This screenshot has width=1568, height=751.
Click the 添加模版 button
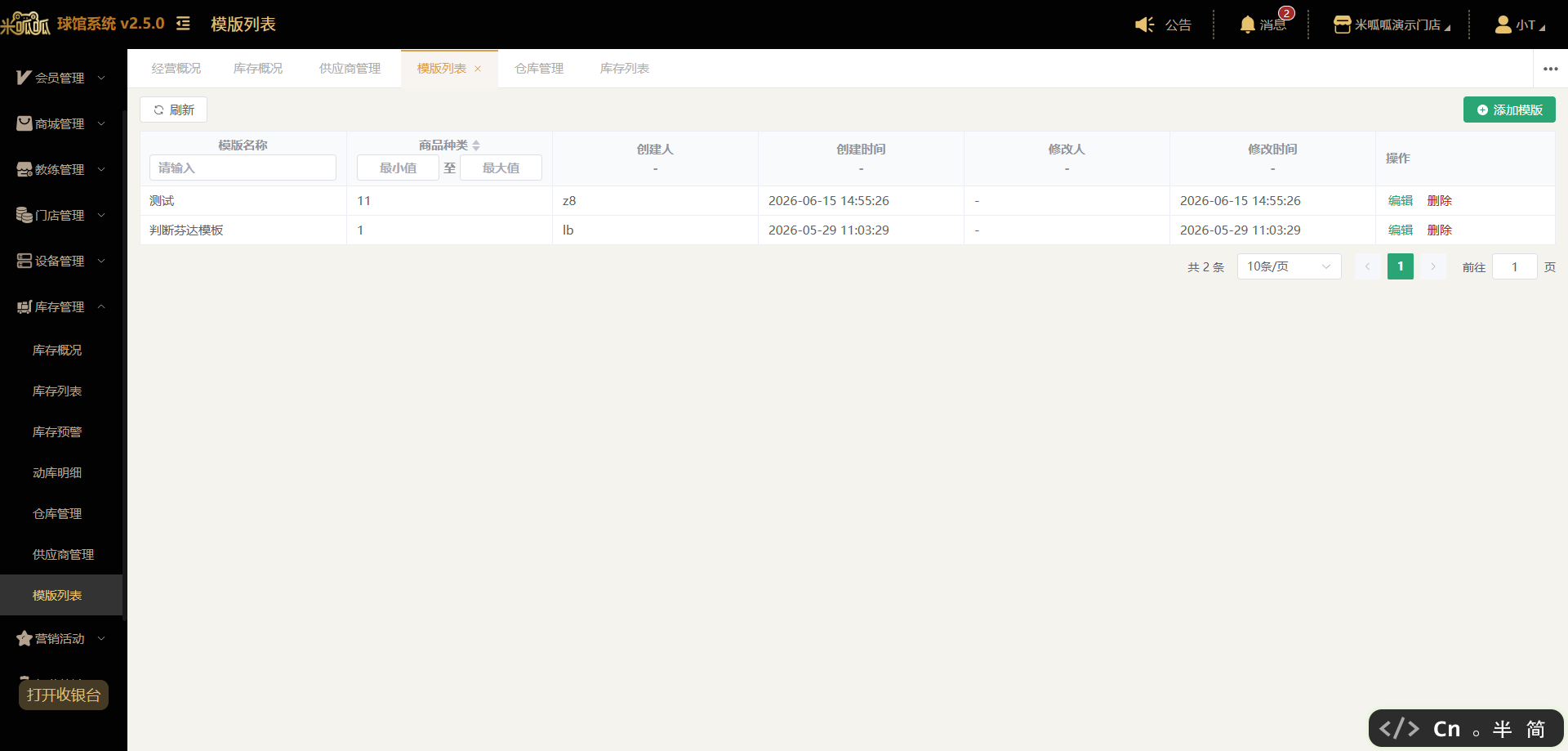point(1509,110)
